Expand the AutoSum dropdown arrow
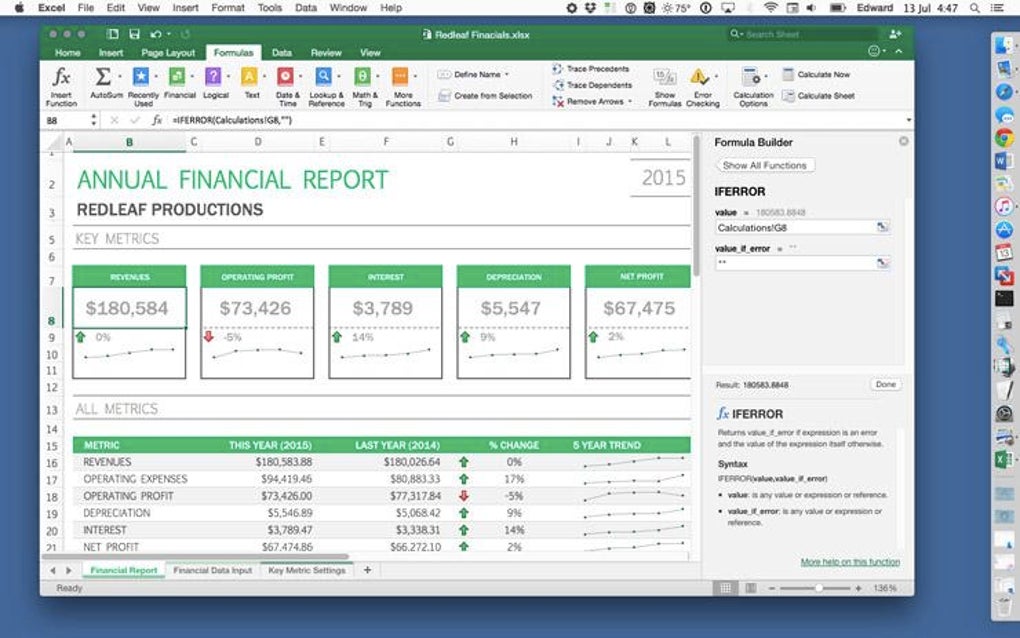This screenshot has height=638, width=1020. [119, 76]
